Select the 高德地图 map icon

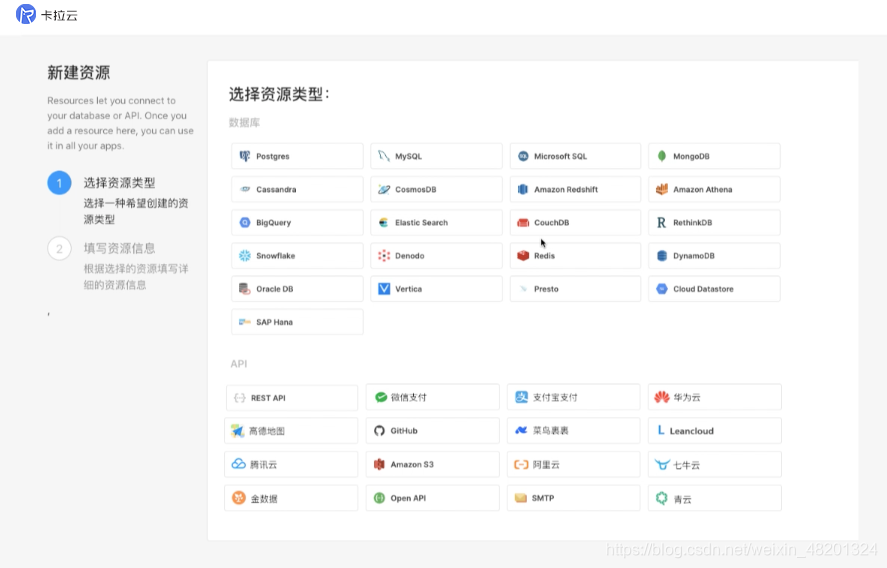point(237,431)
